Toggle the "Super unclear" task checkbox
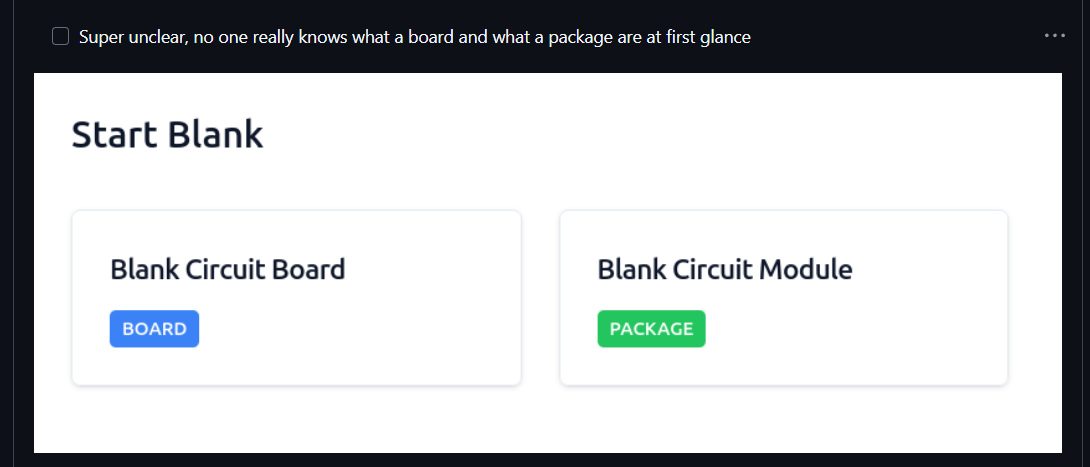 (x=60, y=37)
